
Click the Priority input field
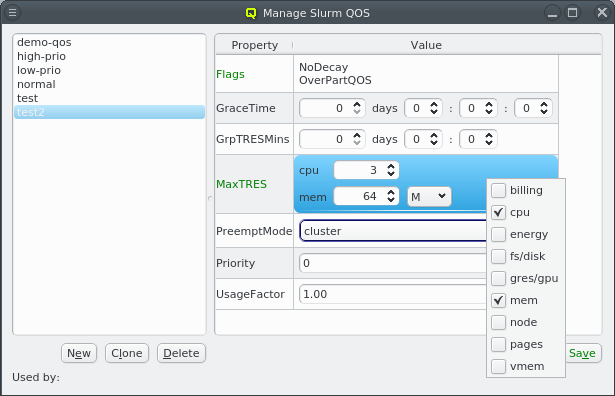(393, 263)
